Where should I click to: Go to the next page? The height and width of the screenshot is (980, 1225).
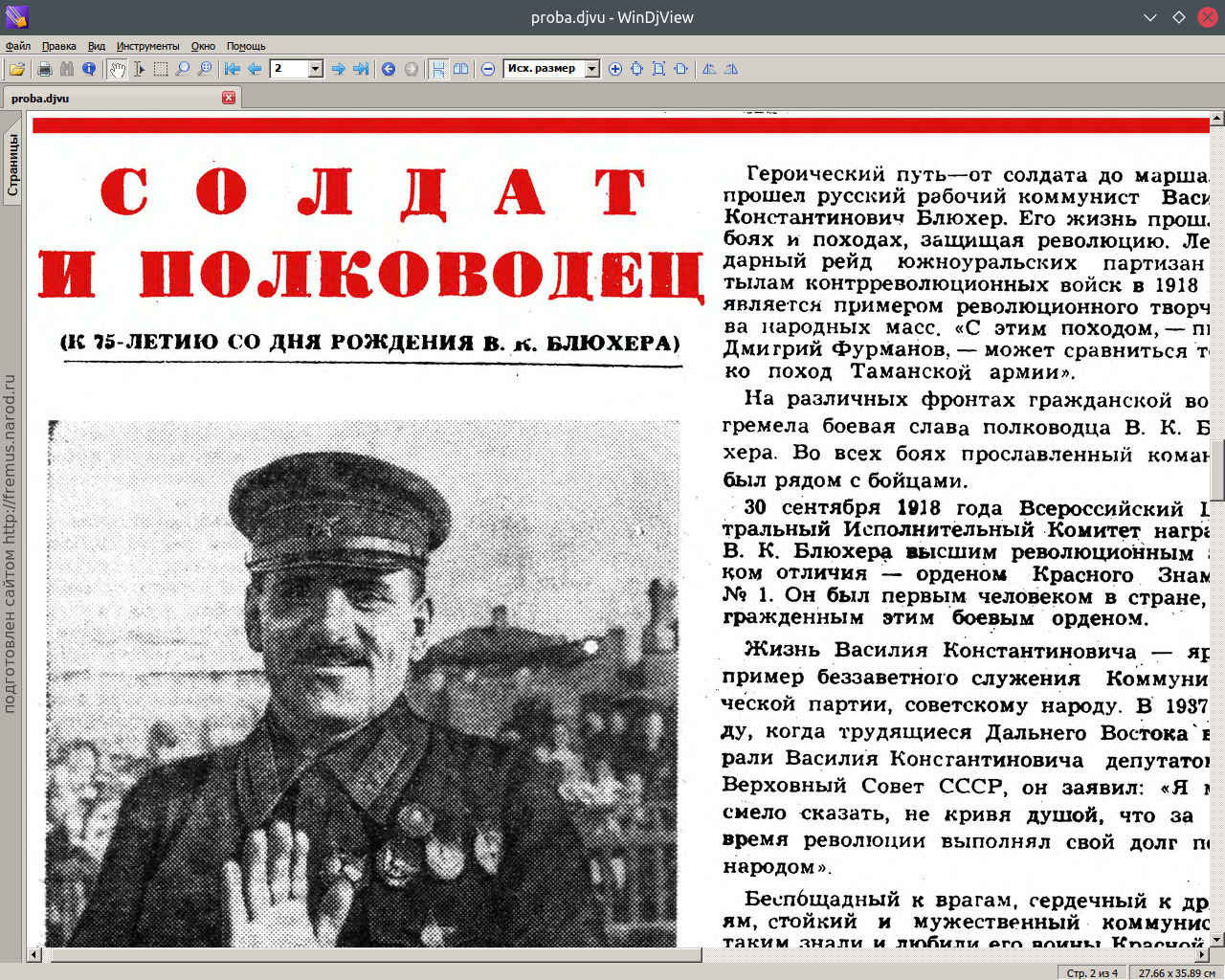(338, 69)
